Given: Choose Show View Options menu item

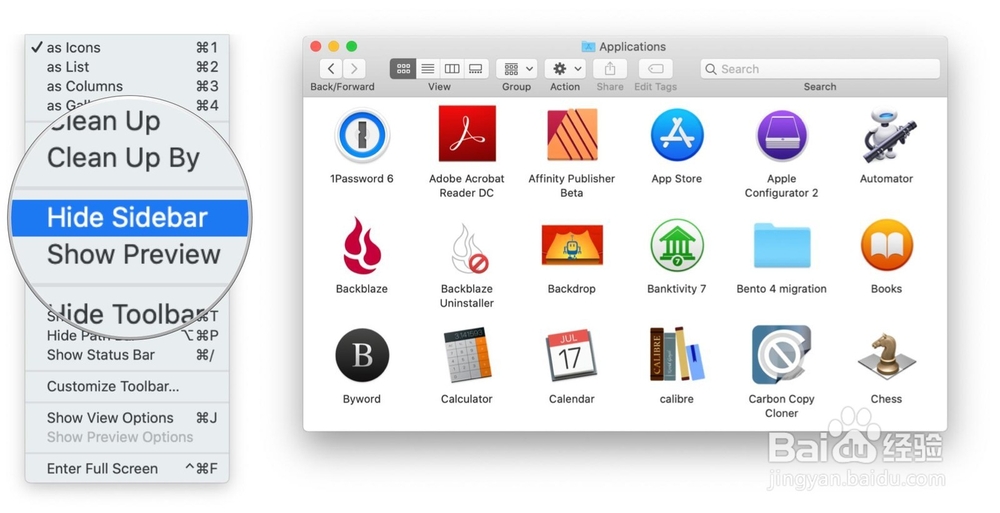Looking at the screenshot, I should coord(127,417).
